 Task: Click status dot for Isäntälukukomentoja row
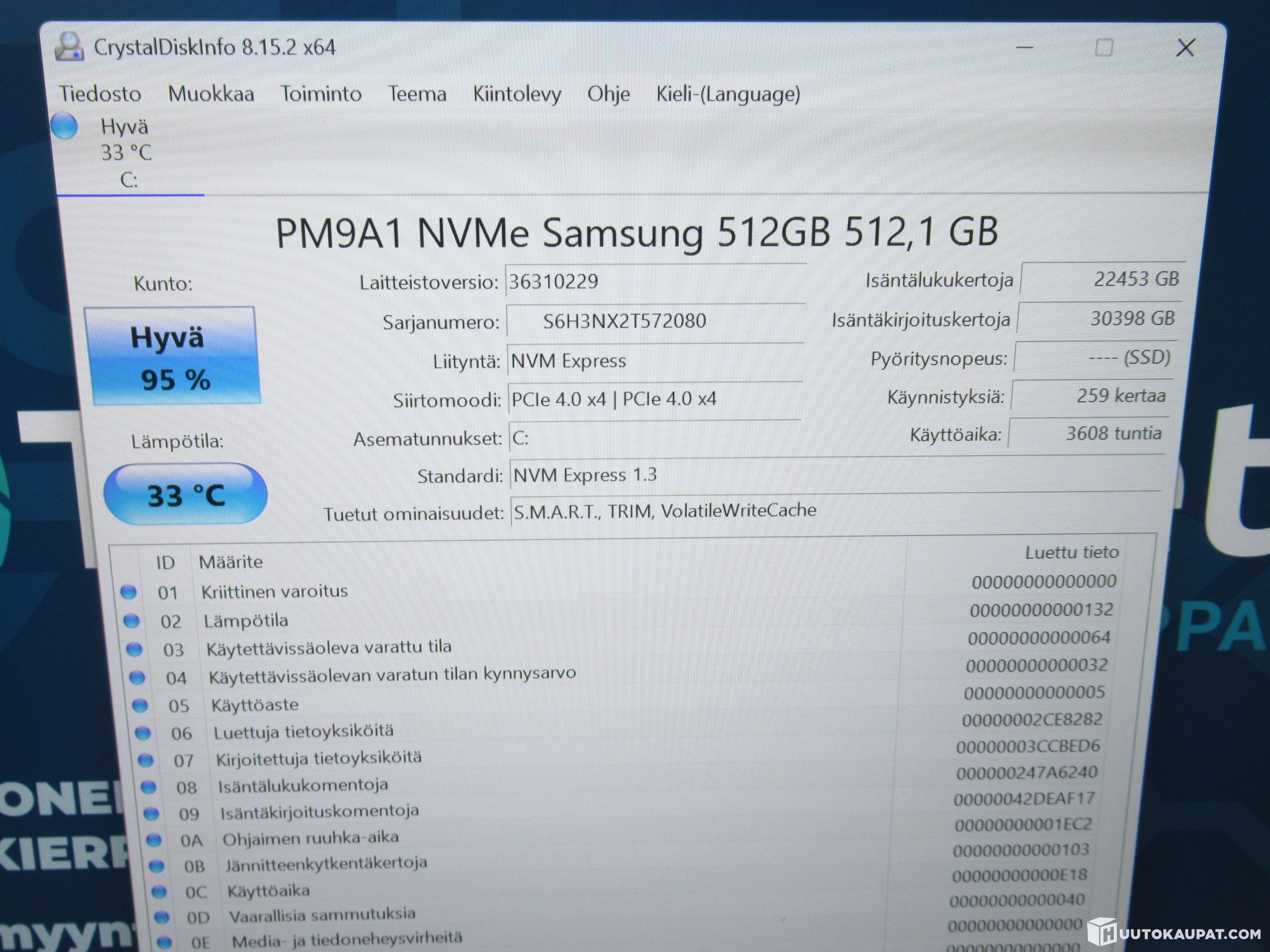point(148,787)
